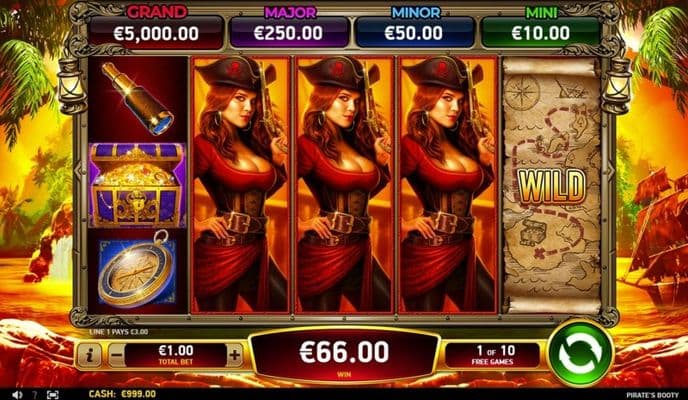The image size is (688, 400).
Task: Click the Minor jackpot amount
Action: click(413, 33)
